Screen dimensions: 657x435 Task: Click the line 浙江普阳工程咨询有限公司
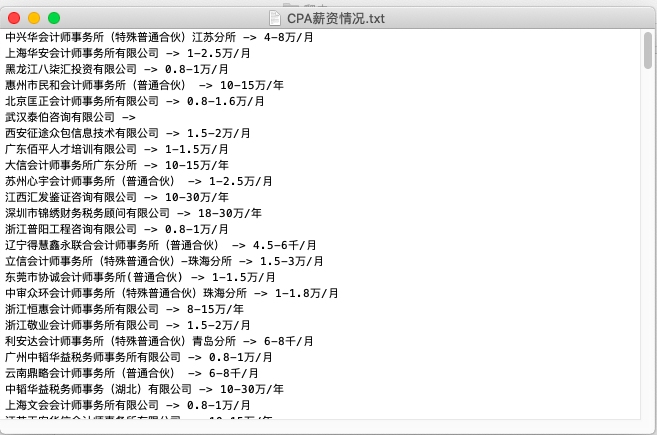(117, 229)
